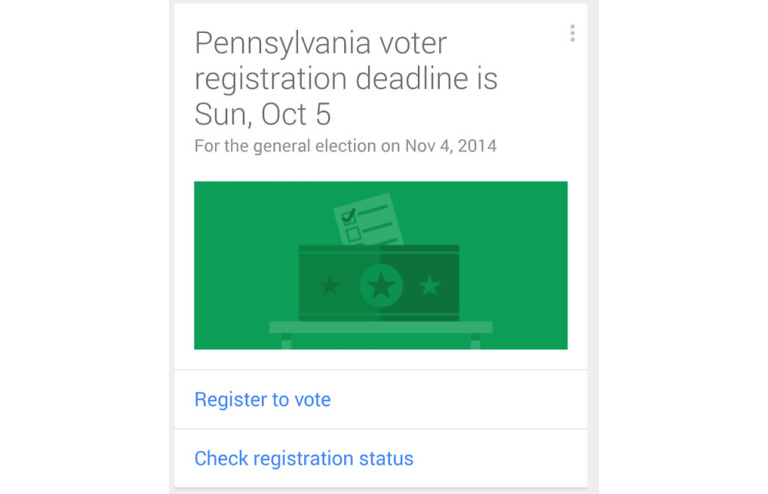
Task: Click the empty checkbox on the ballot paper
Action: pos(353,233)
